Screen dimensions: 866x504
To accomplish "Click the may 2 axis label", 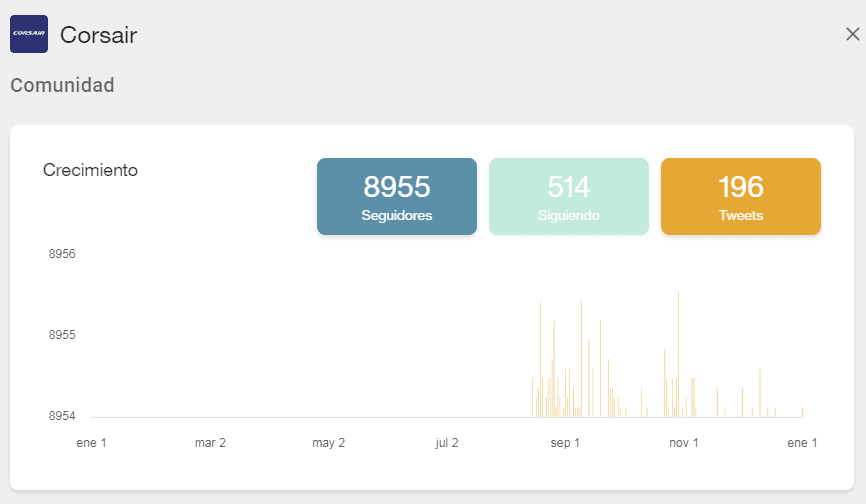I will 328,443.
